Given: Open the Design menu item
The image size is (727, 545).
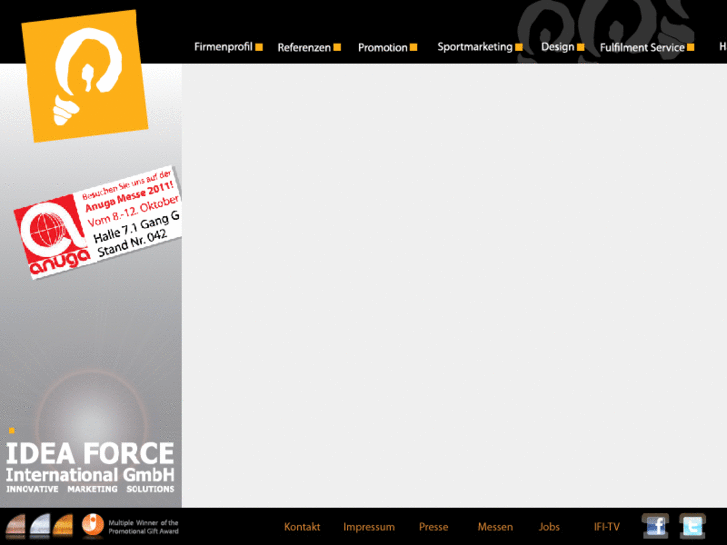Looking at the screenshot, I should tap(562, 47).
